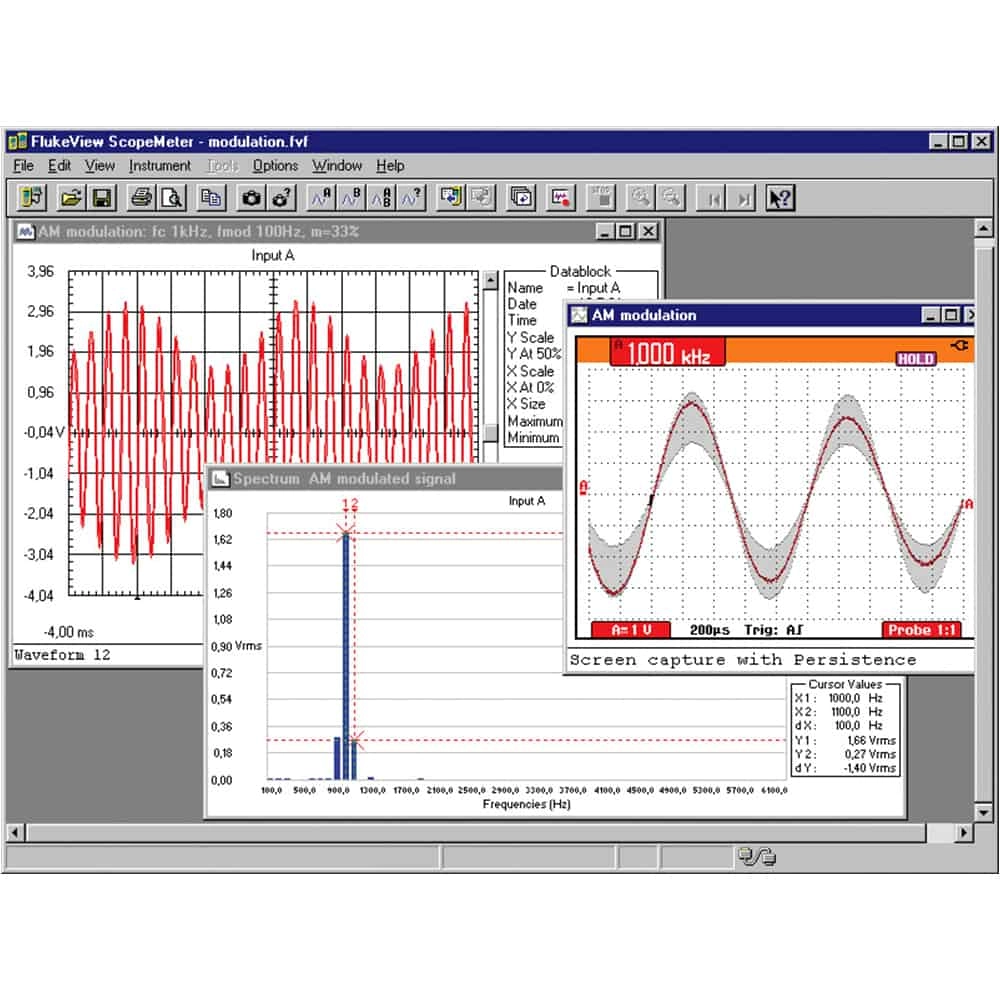1000x1000 pixels.
Task: Click the Save toolbar icon
Action: (x=98, y=197)
